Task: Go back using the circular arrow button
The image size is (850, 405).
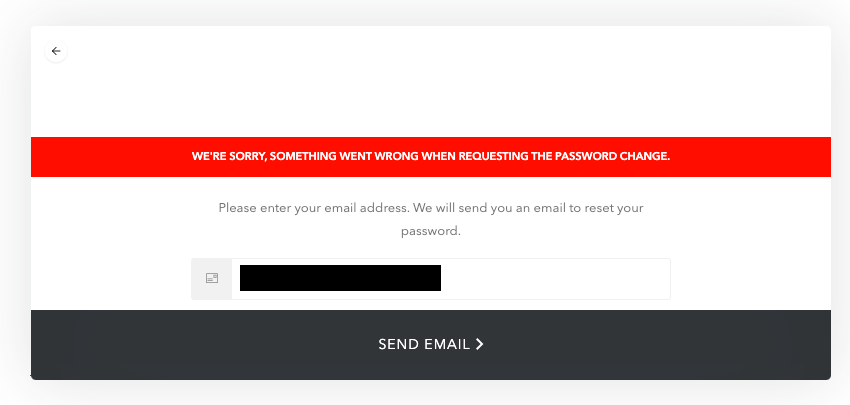Action: (x=56, y=51)
